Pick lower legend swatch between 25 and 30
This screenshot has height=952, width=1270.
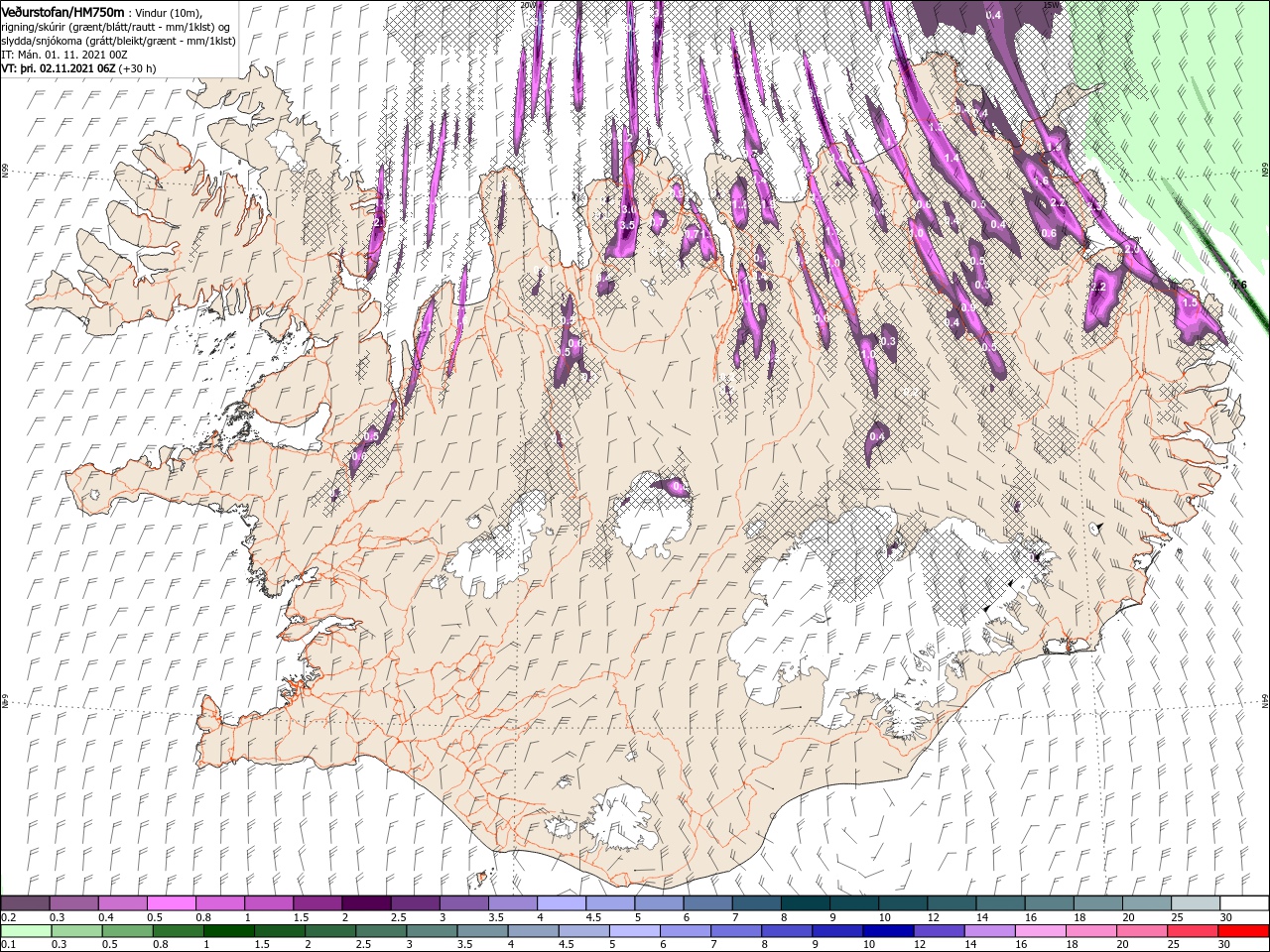(1192, 931)
